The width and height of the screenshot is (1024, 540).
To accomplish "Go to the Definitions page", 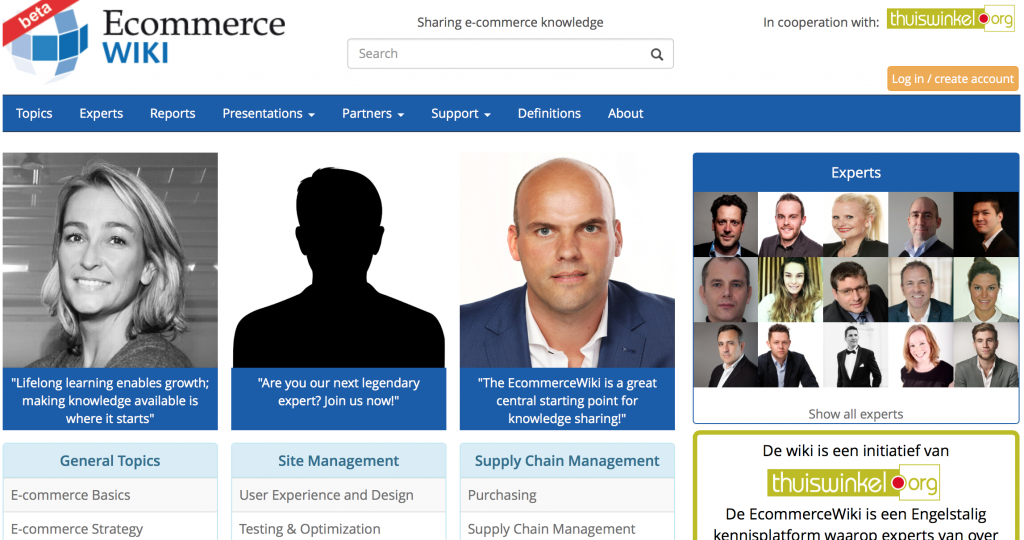I will point(549,114).
